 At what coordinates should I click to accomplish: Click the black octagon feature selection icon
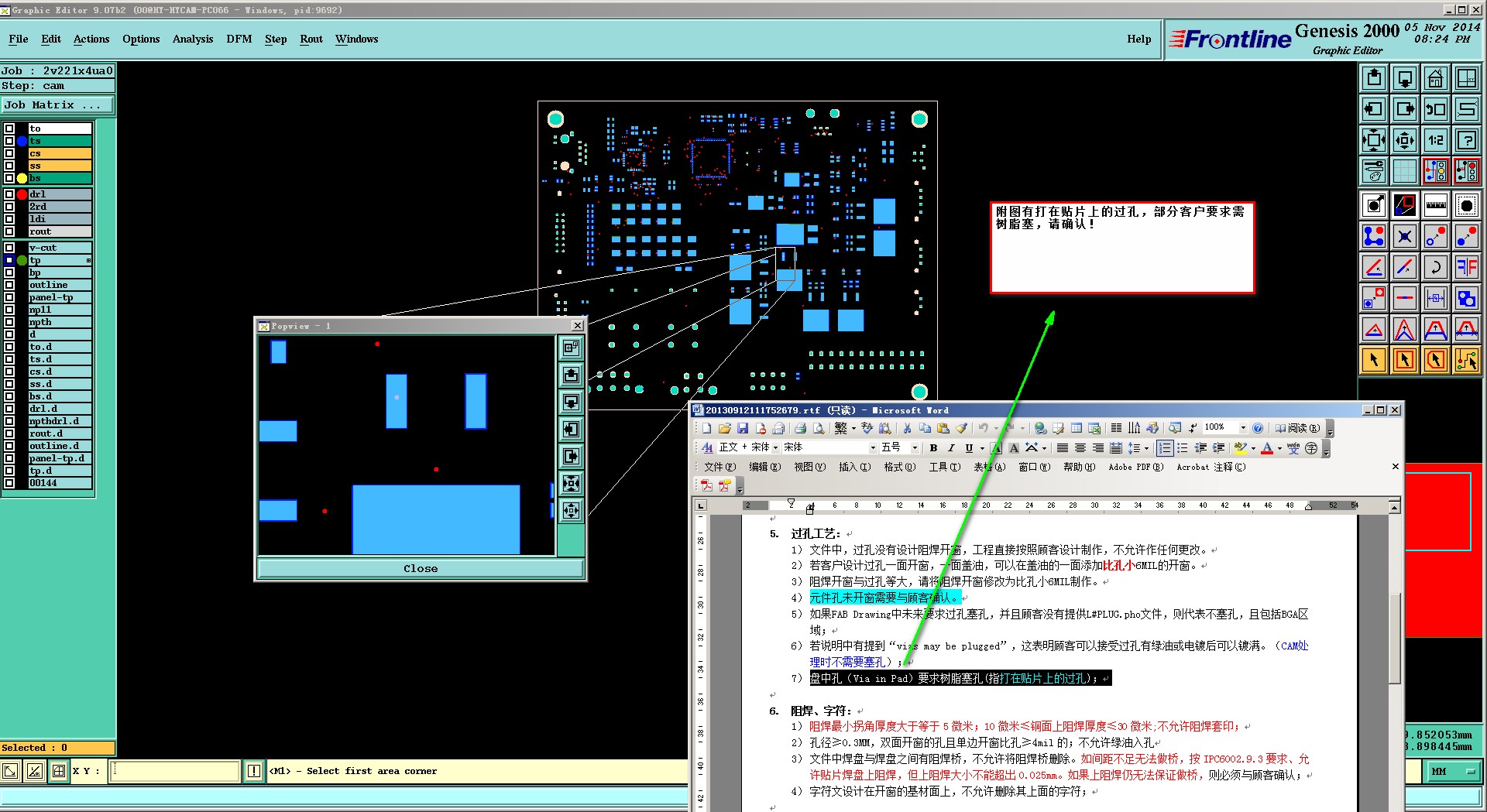(1467, 205)
